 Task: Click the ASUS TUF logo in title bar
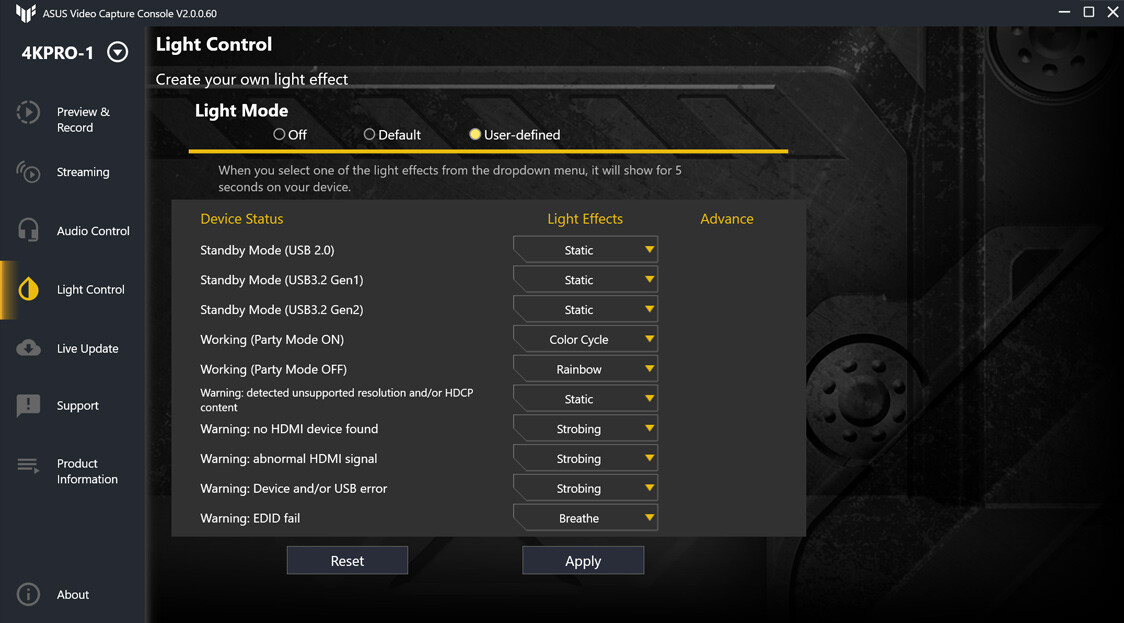click(26, 13)
